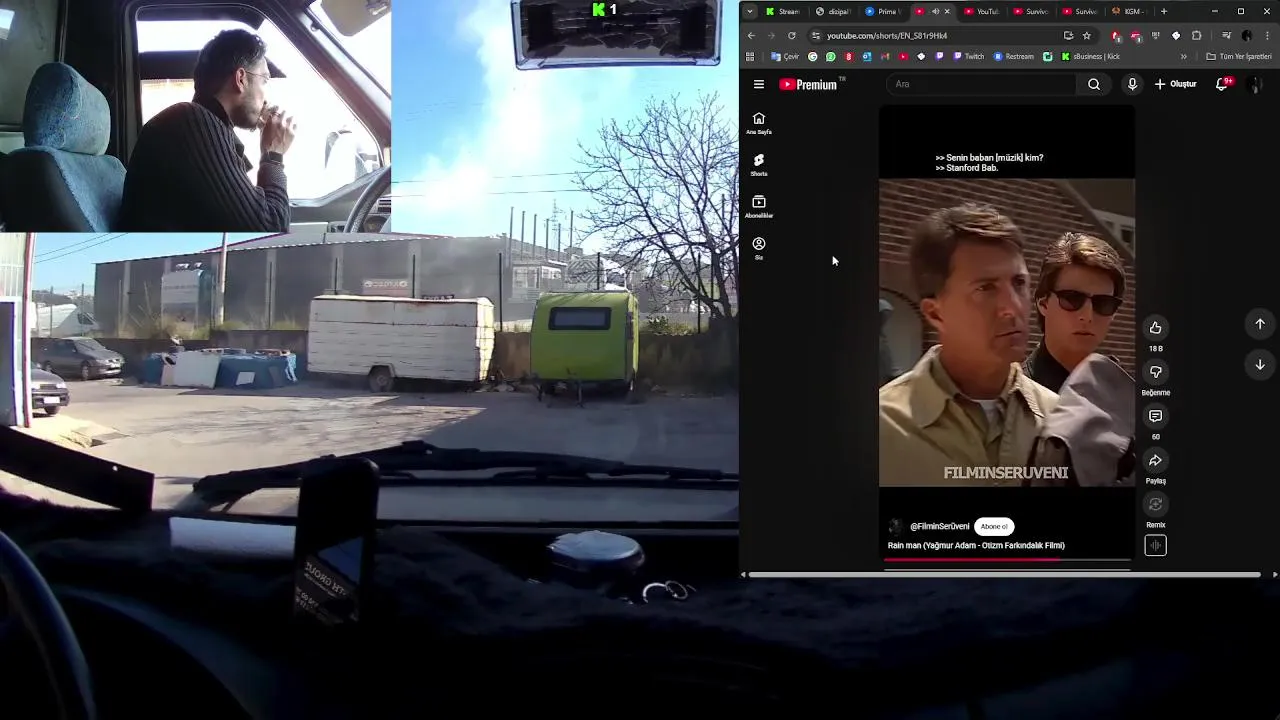Image resolution: width=1280 pixels, height=720 pixels.
Task: Open Abonelikler in YouTube sidebar
Action: coord(759,207)
